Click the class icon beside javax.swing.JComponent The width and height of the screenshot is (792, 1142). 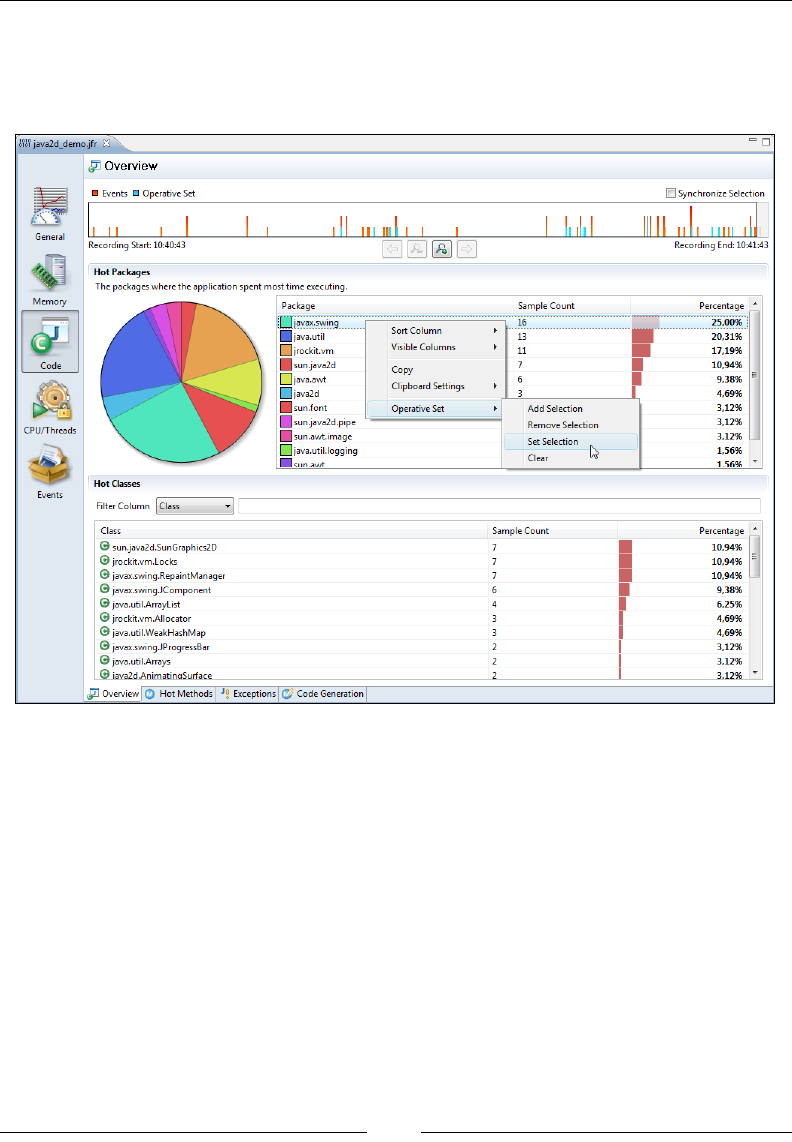tap(105, 589)
